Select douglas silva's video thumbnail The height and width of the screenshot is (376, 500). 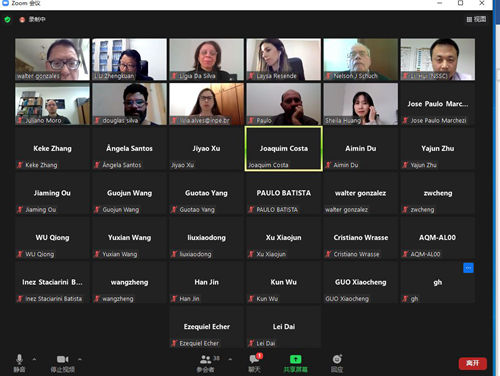(x=130, y=104)
